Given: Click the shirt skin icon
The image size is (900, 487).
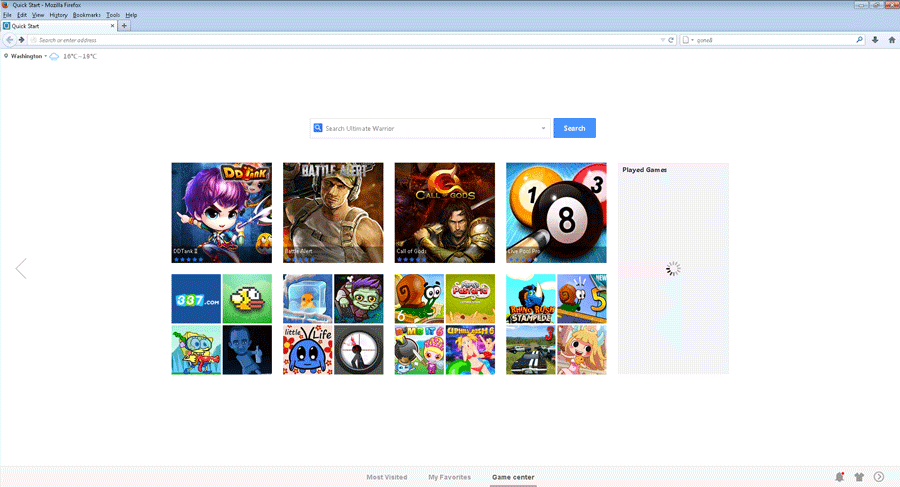Looking at the screenshot, I should [858, 477].
